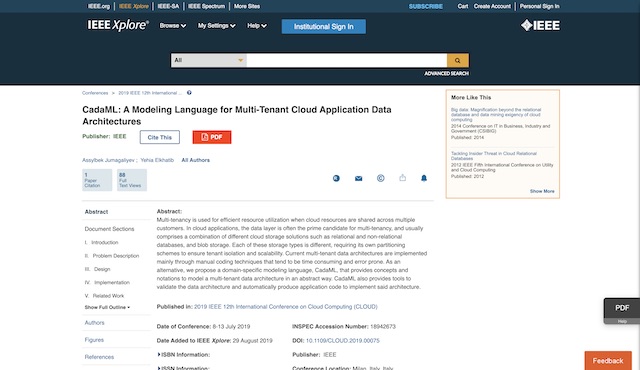Select the Figures tab
The height and width of the screenshot is (370, 640).
coord(94,340)
